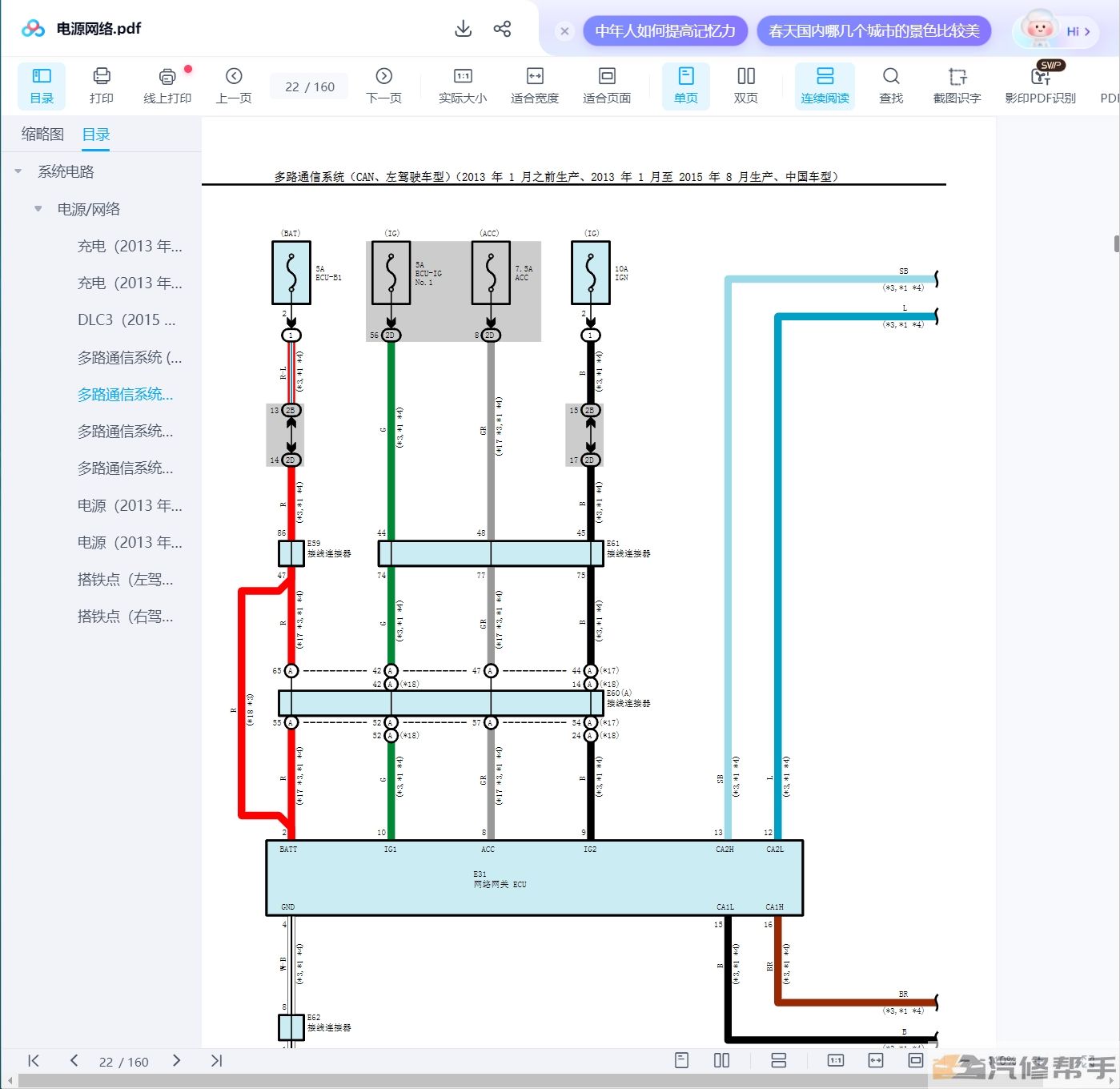Open 搭铁点 (右驾... outline entry
Viewport: 1120px width, 1089px height.
coord(125,616)
